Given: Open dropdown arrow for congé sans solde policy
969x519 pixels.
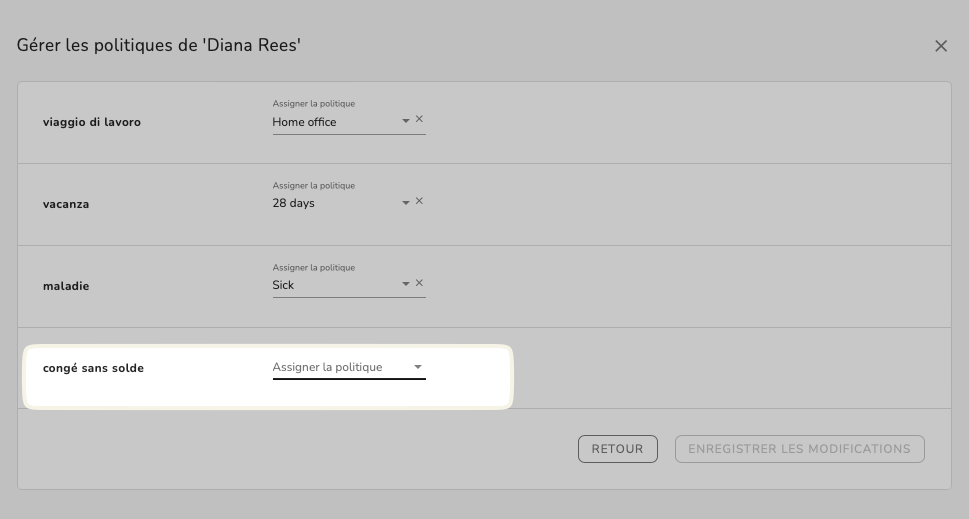Looking at the screenshot, I should [418, 367].
